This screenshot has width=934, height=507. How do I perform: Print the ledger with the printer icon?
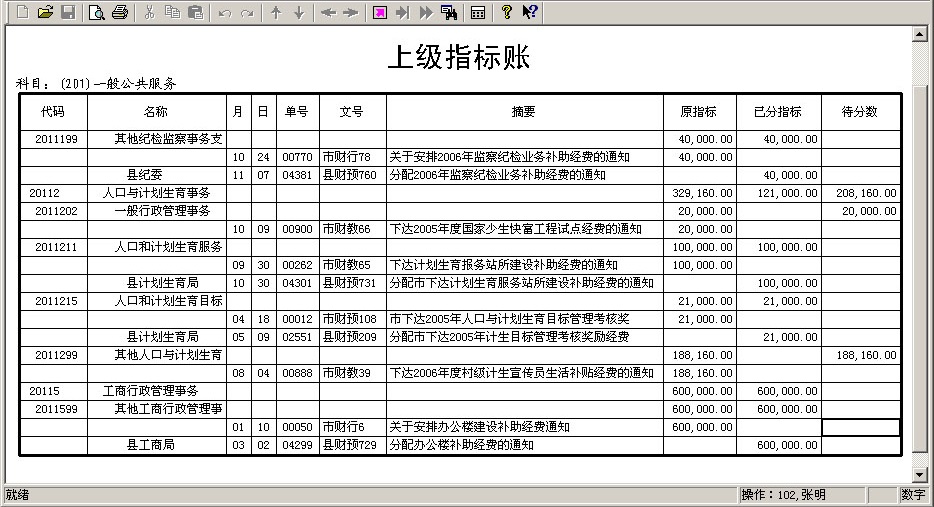tap(120, 12)
